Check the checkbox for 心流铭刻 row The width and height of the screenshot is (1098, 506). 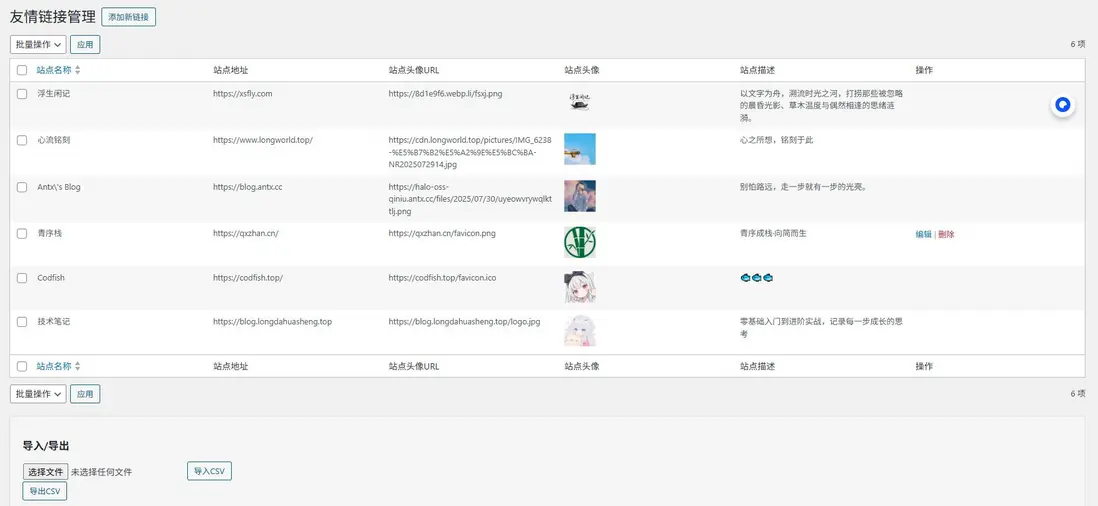(22, 140)
